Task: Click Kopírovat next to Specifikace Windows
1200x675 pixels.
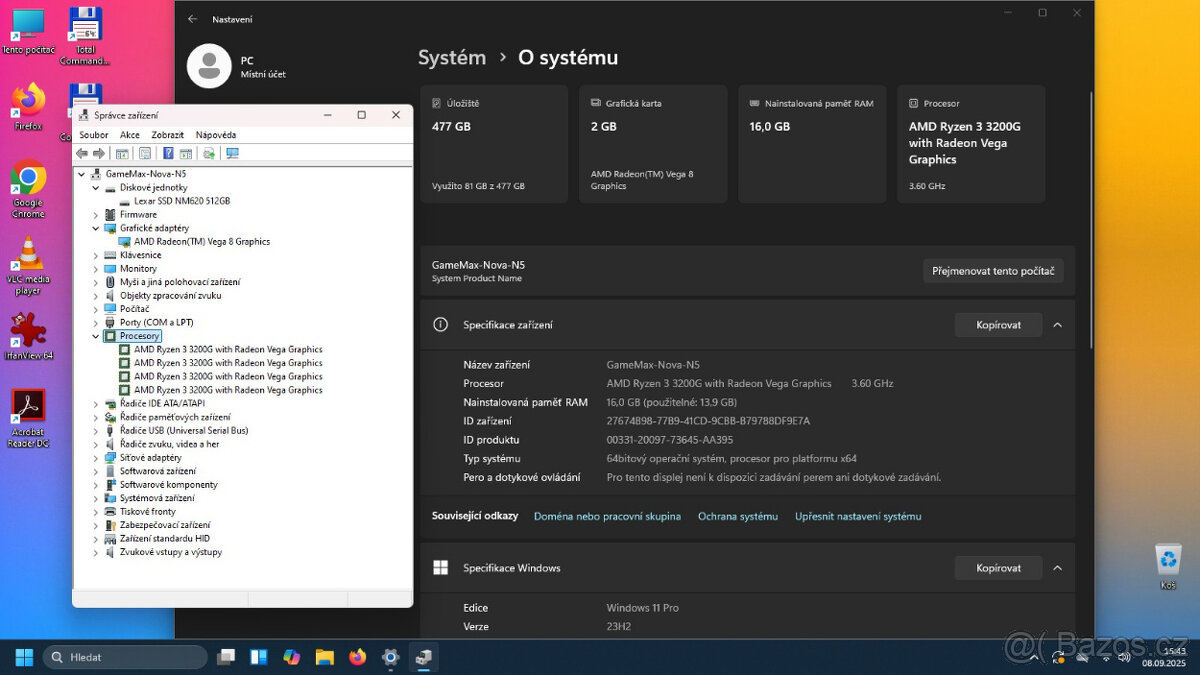Action: click(x=998, y=567)
